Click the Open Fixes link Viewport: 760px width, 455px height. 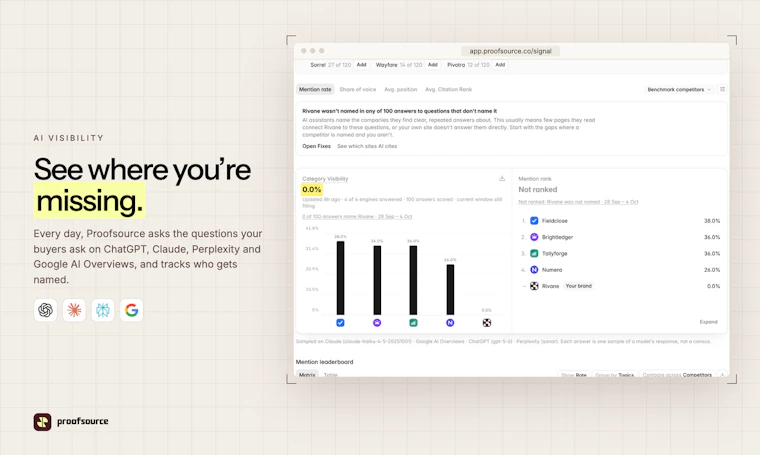click(317, 146)
